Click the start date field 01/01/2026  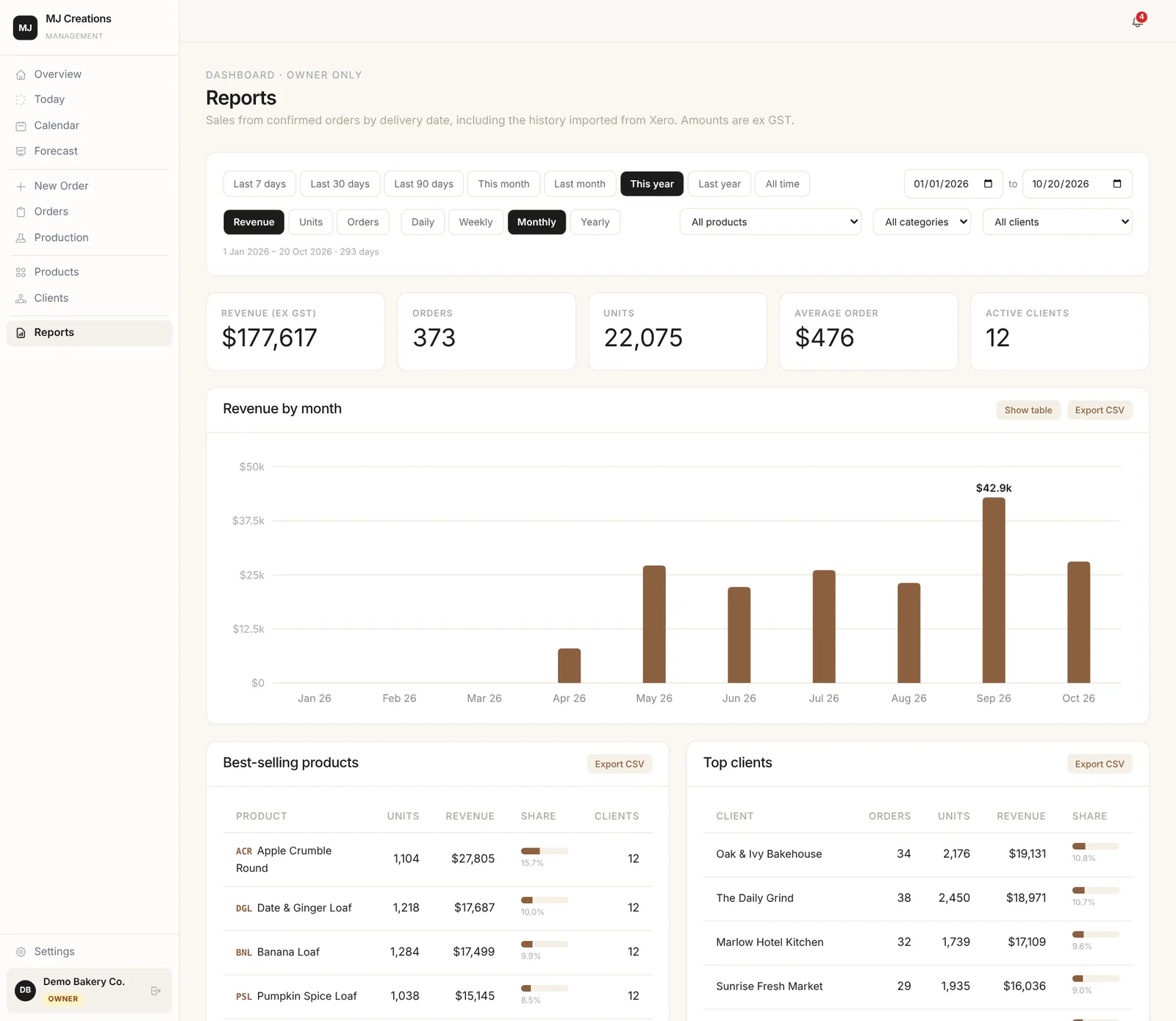(x=953, y=184)
